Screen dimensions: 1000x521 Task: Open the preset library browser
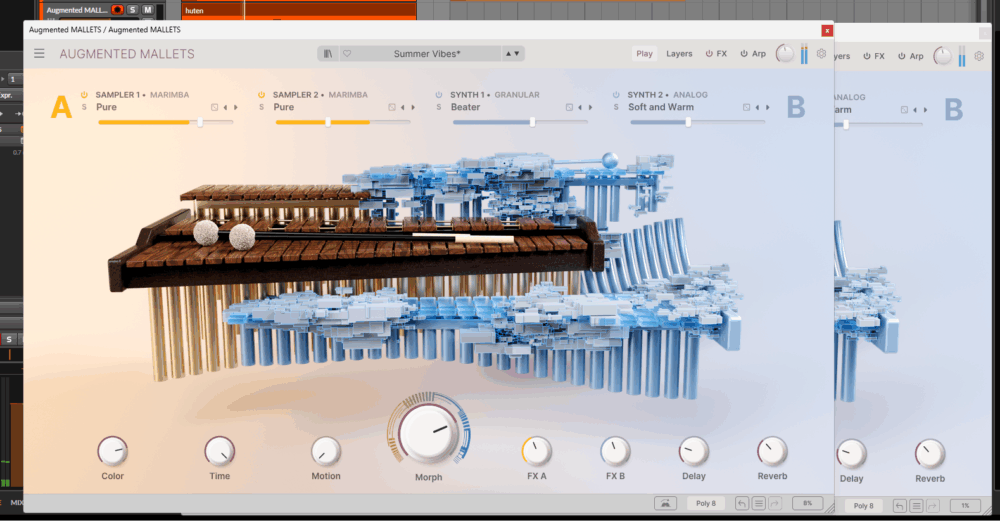pyautogui.click(x=328, y=54)
